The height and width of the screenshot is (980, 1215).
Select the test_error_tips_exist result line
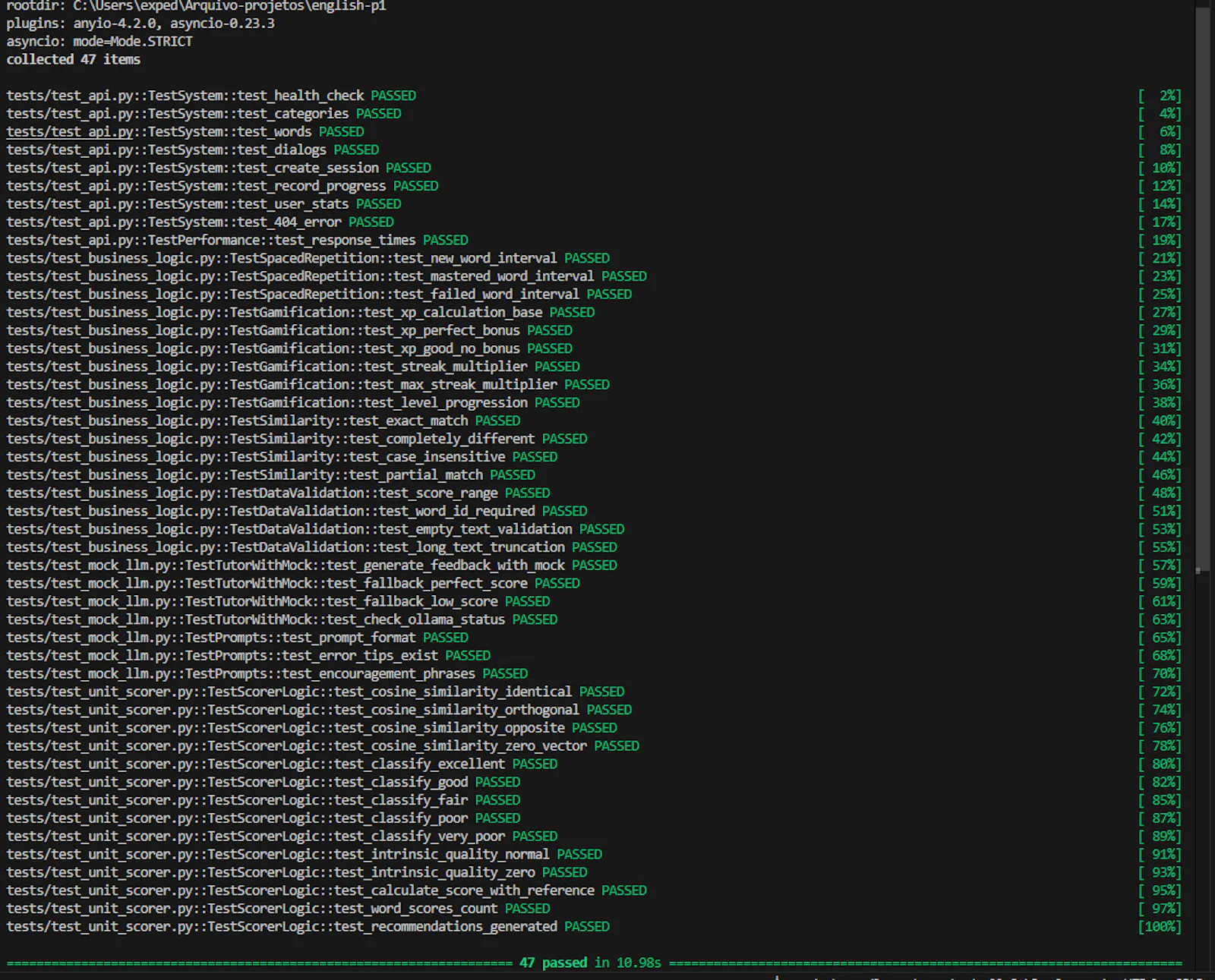coord(248,656)
